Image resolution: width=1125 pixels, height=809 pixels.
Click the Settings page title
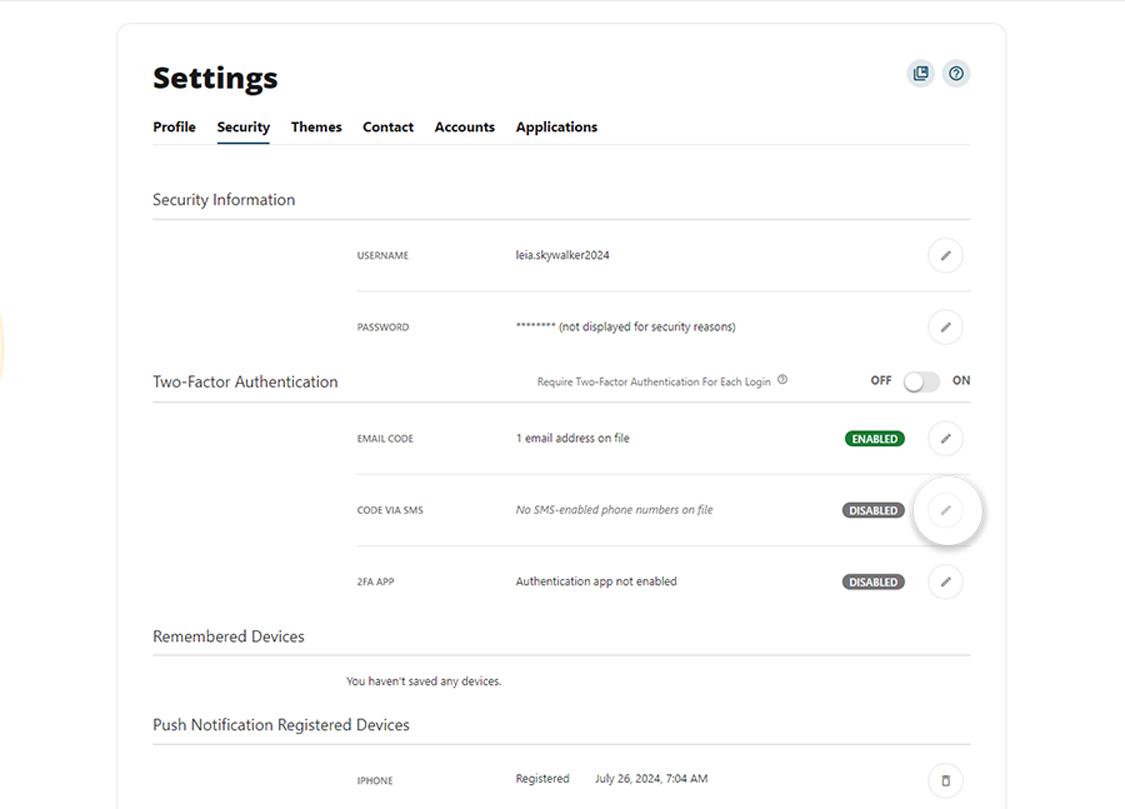(215, 77)
